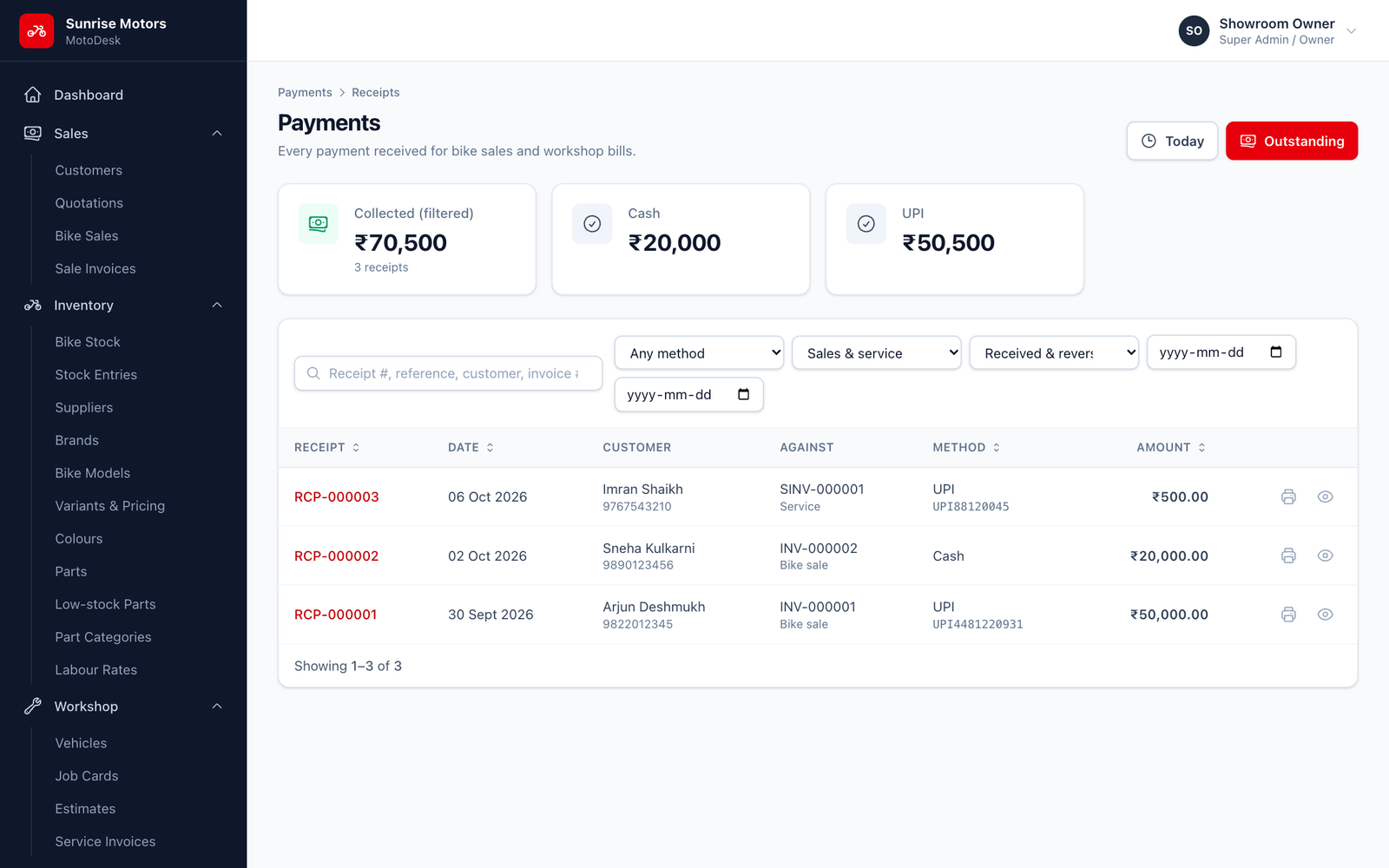
Task: Open the Any method dropdown
Action: coord(699,352)
